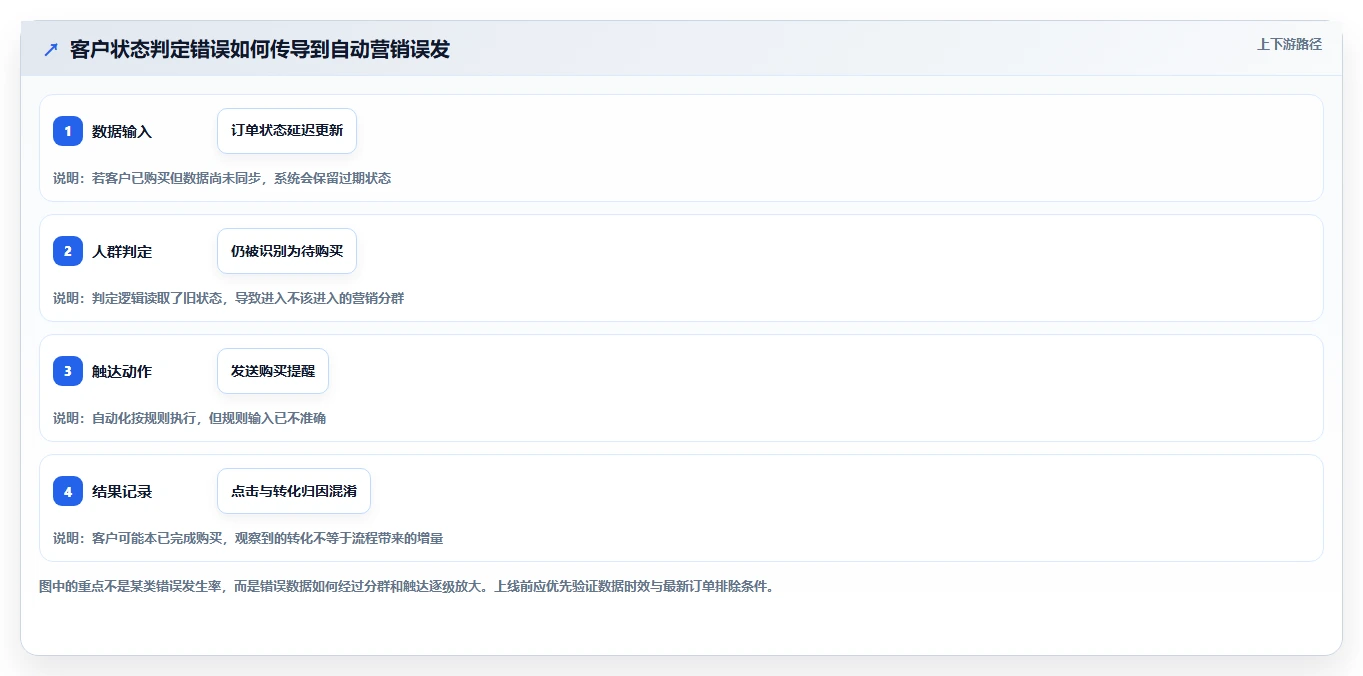Screen dimensions: 1363x676
Task: Click the 结果记录 step label
Action: point(122,491)
